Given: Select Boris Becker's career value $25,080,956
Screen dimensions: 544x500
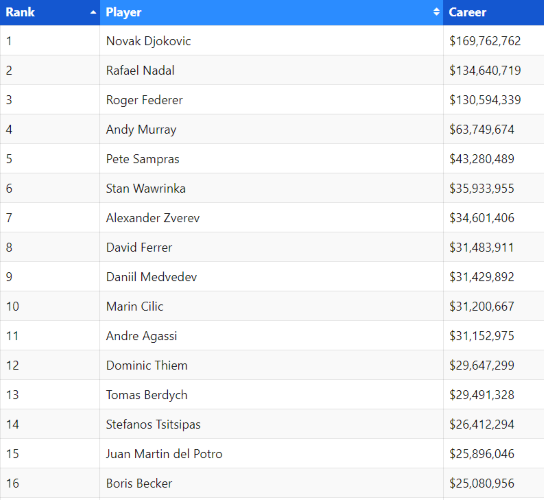Looking at the screenshot, I should click(482, 483).
